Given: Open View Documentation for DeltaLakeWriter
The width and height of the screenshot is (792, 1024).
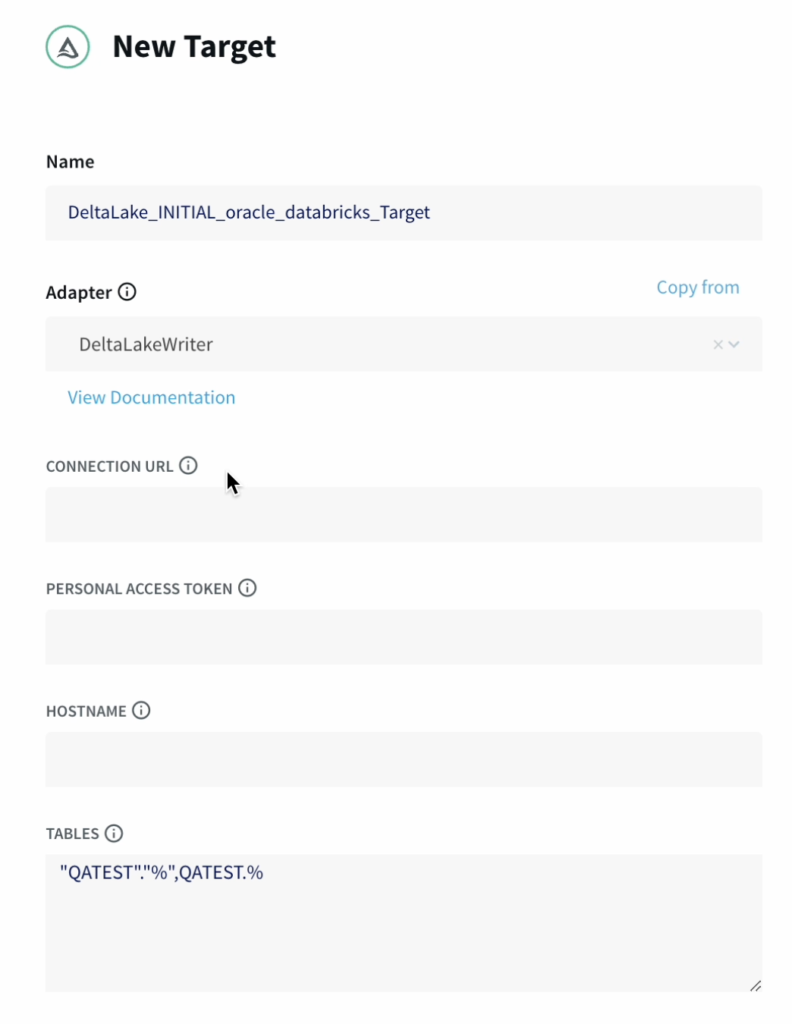Looking at the screenshot, I should coord(151,397).
